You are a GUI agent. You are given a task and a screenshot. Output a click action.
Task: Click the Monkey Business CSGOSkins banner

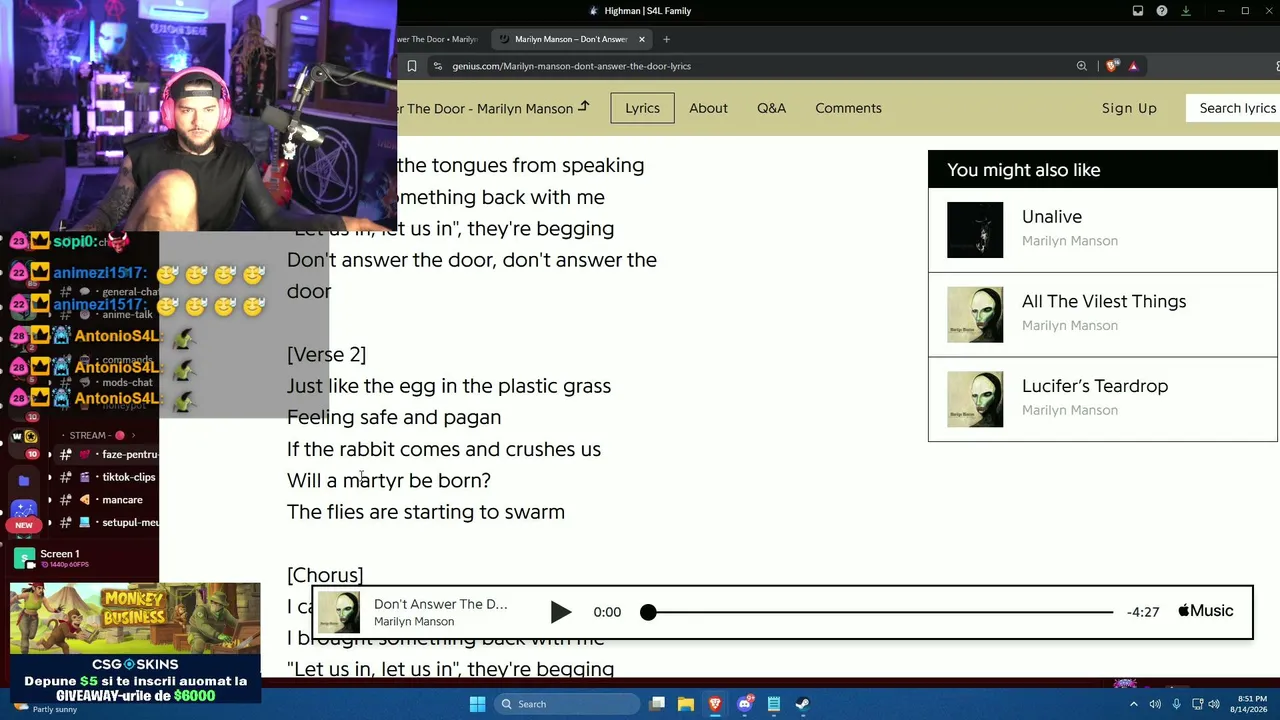point(135,643)
